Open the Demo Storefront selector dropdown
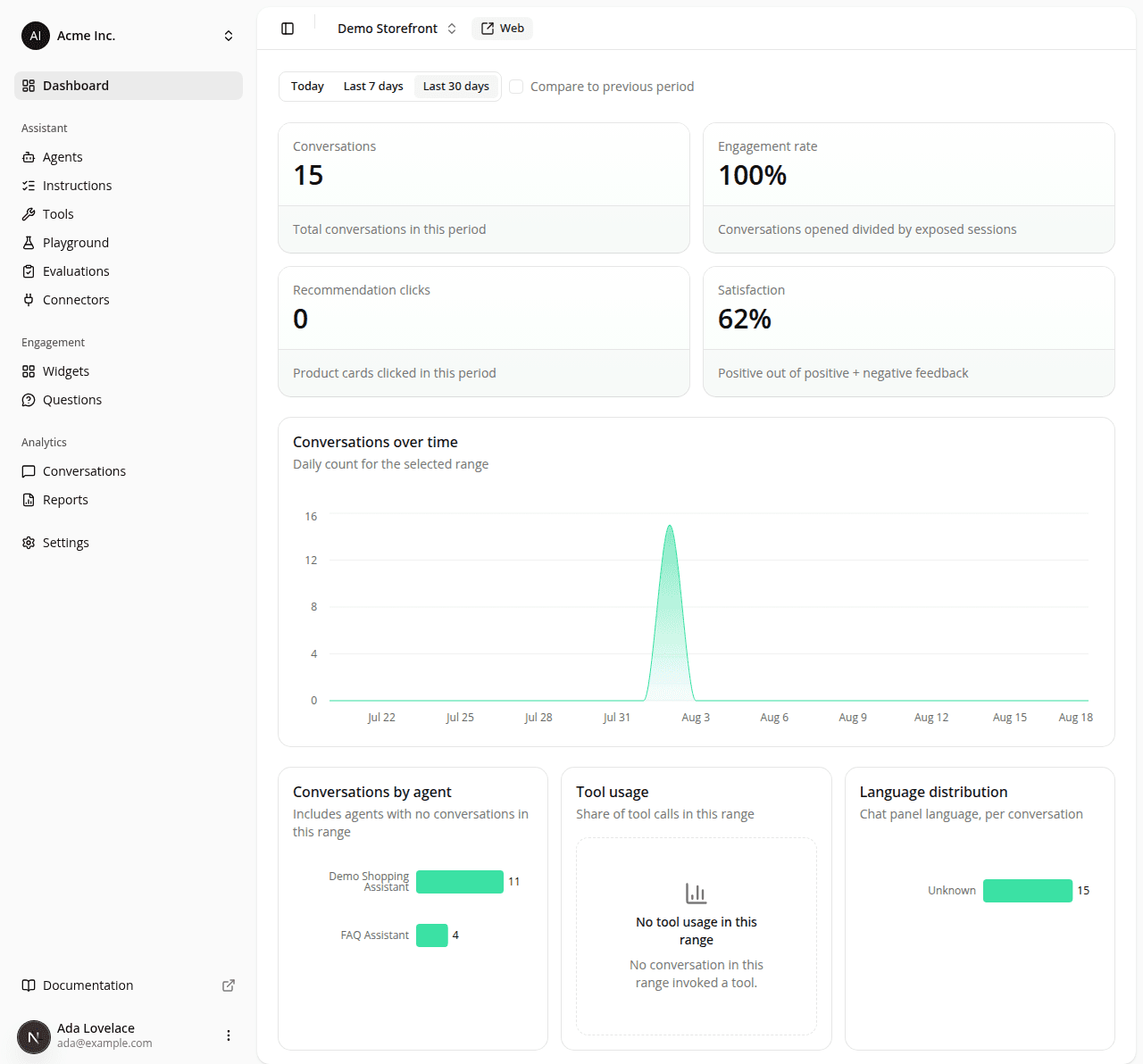The image size is (1143, 1064). point(396,29)
